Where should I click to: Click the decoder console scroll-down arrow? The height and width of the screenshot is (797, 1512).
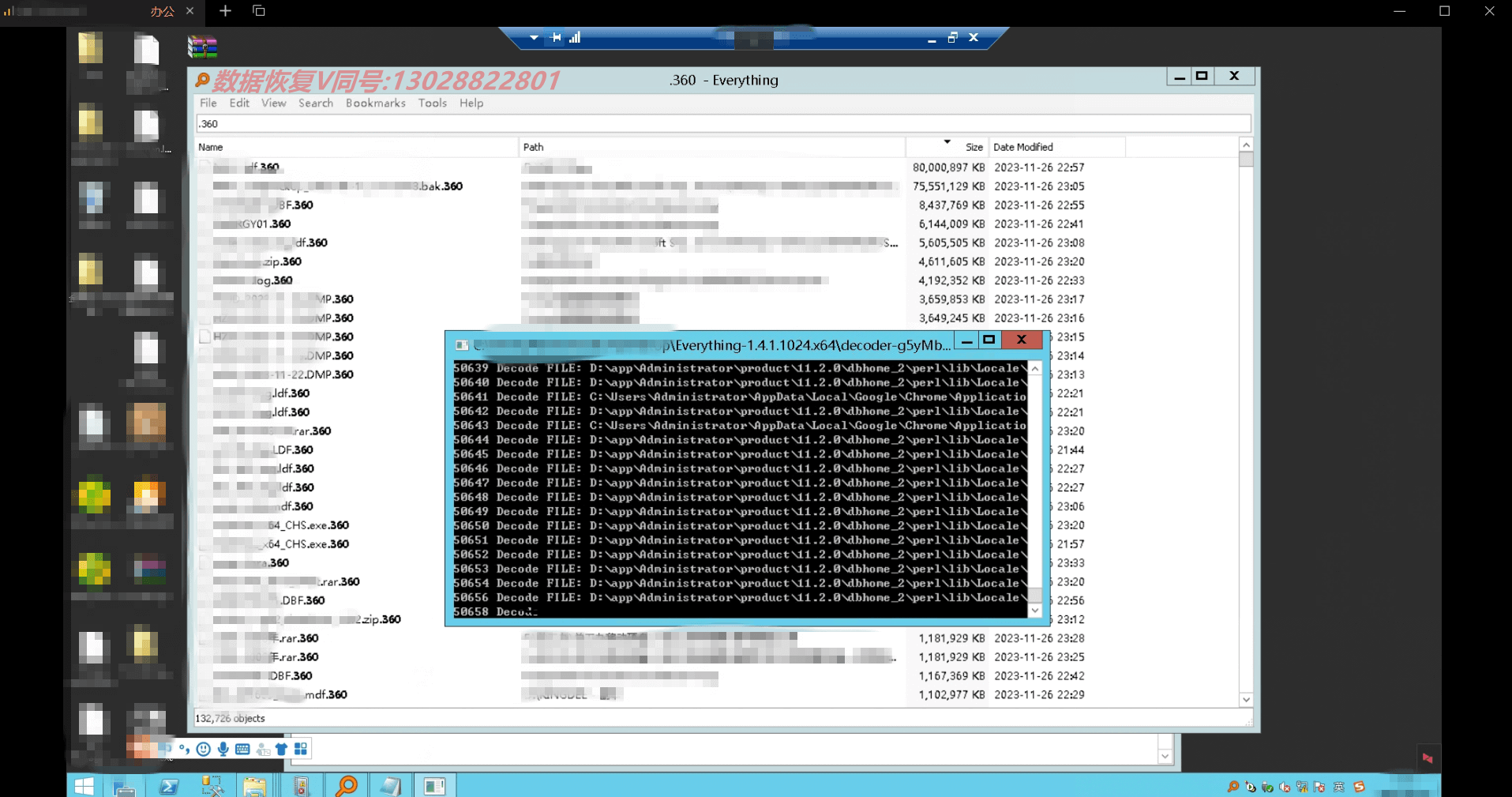(x=1035, y=611)
